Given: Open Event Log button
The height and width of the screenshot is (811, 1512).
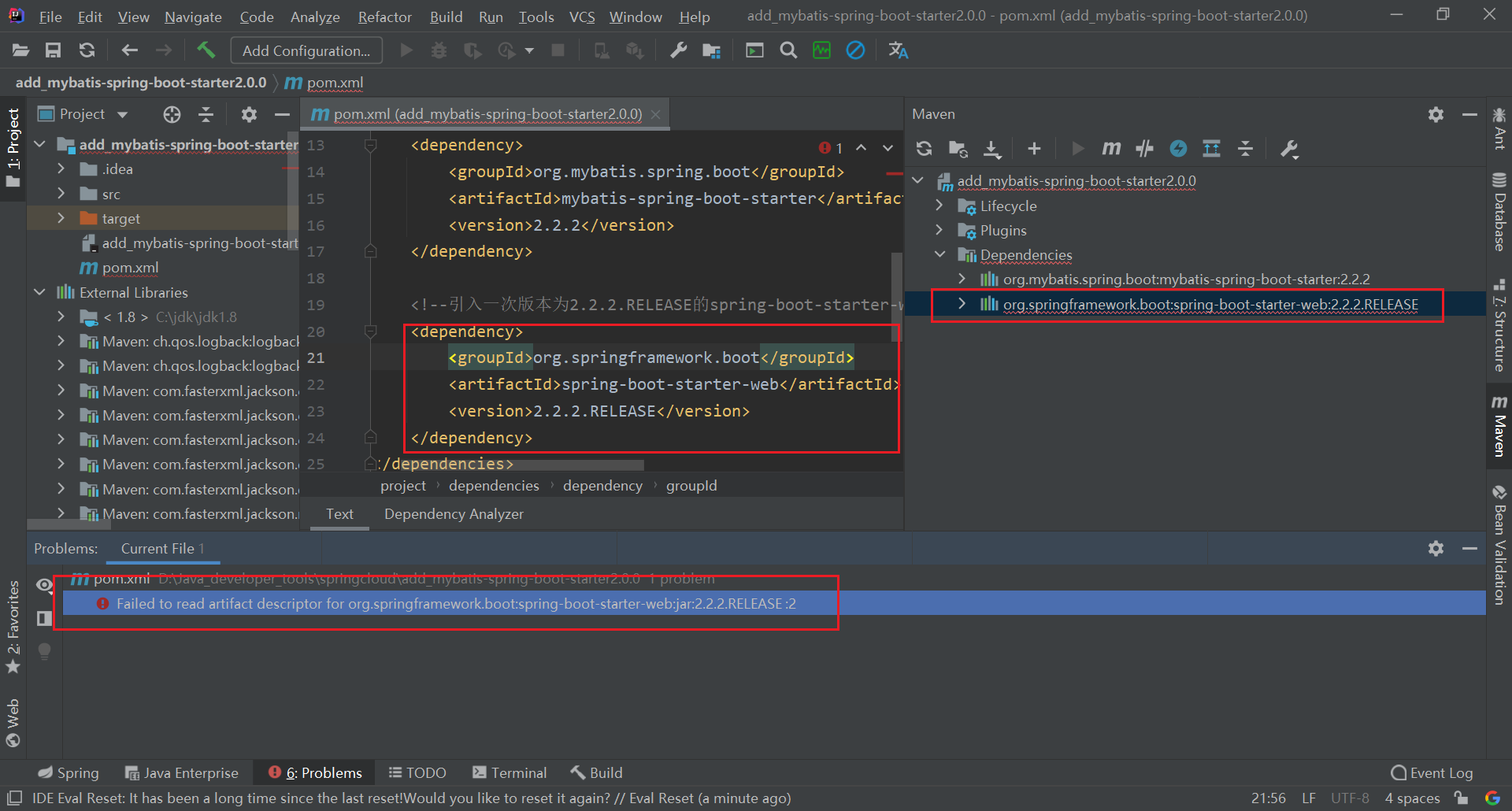Looking at the screenshot, I should click(1432, 773).
